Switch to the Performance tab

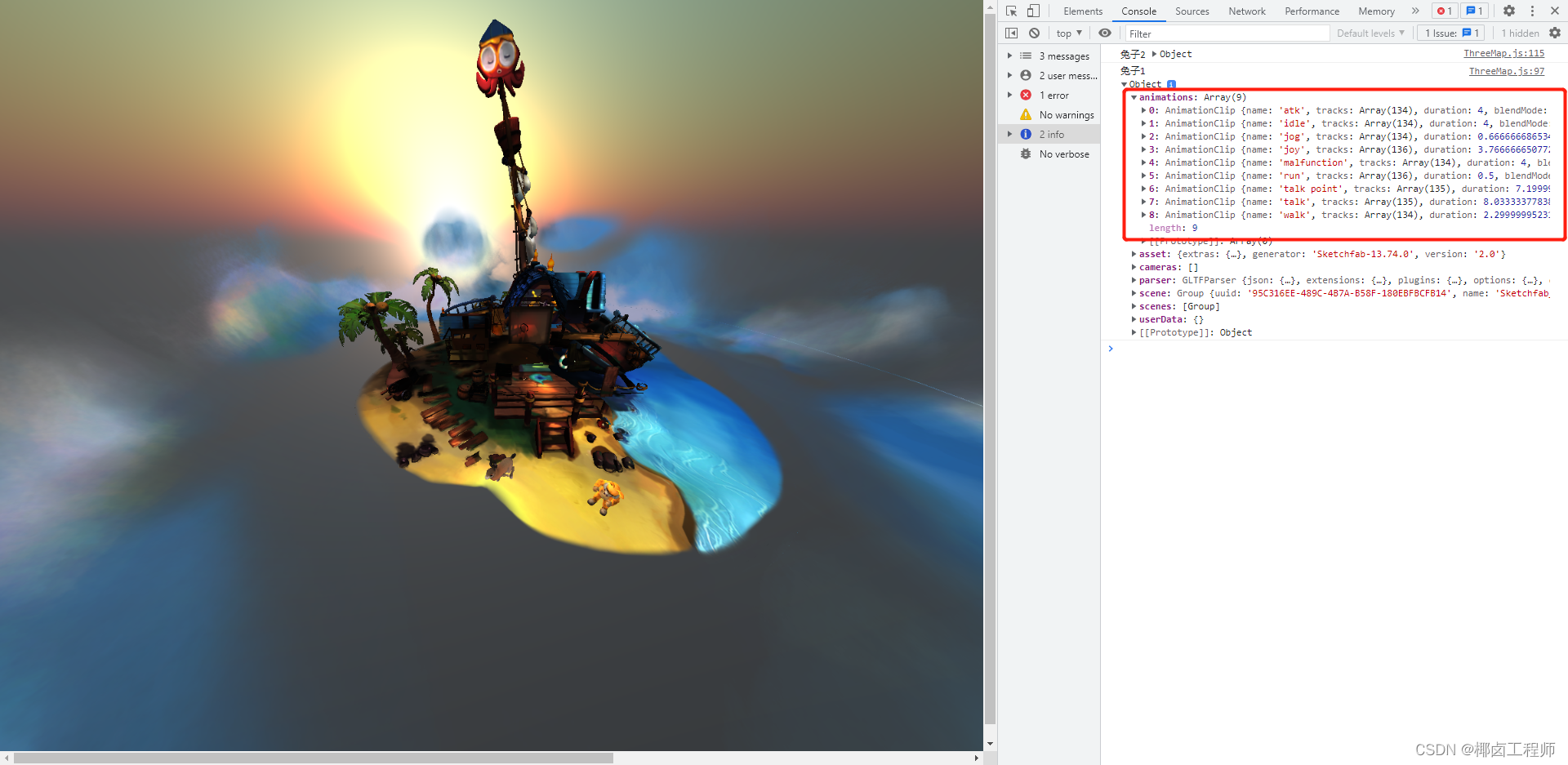[1312, 11]
